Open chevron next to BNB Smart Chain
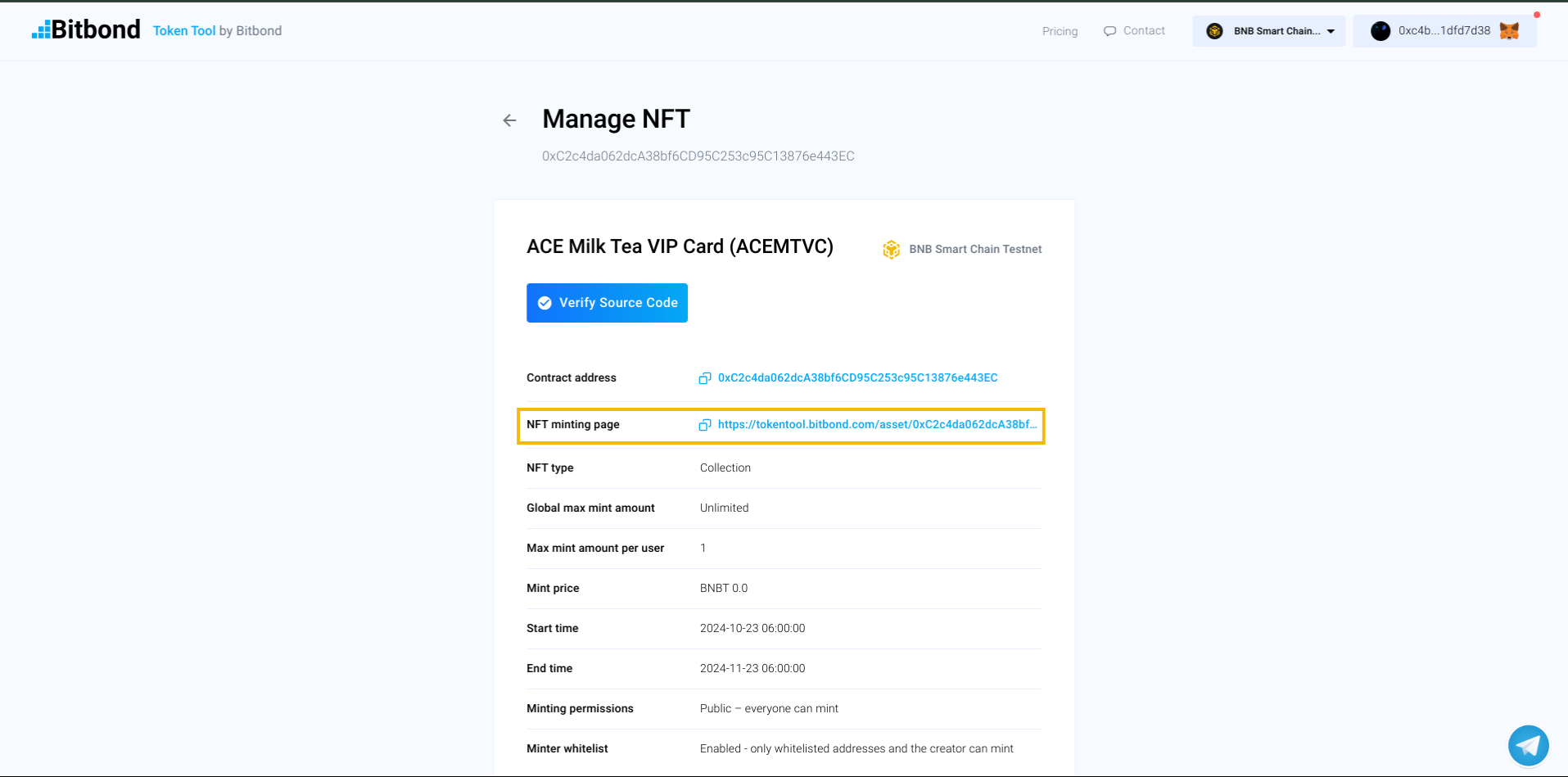Screen dimensions: 1568x777 1331,31
